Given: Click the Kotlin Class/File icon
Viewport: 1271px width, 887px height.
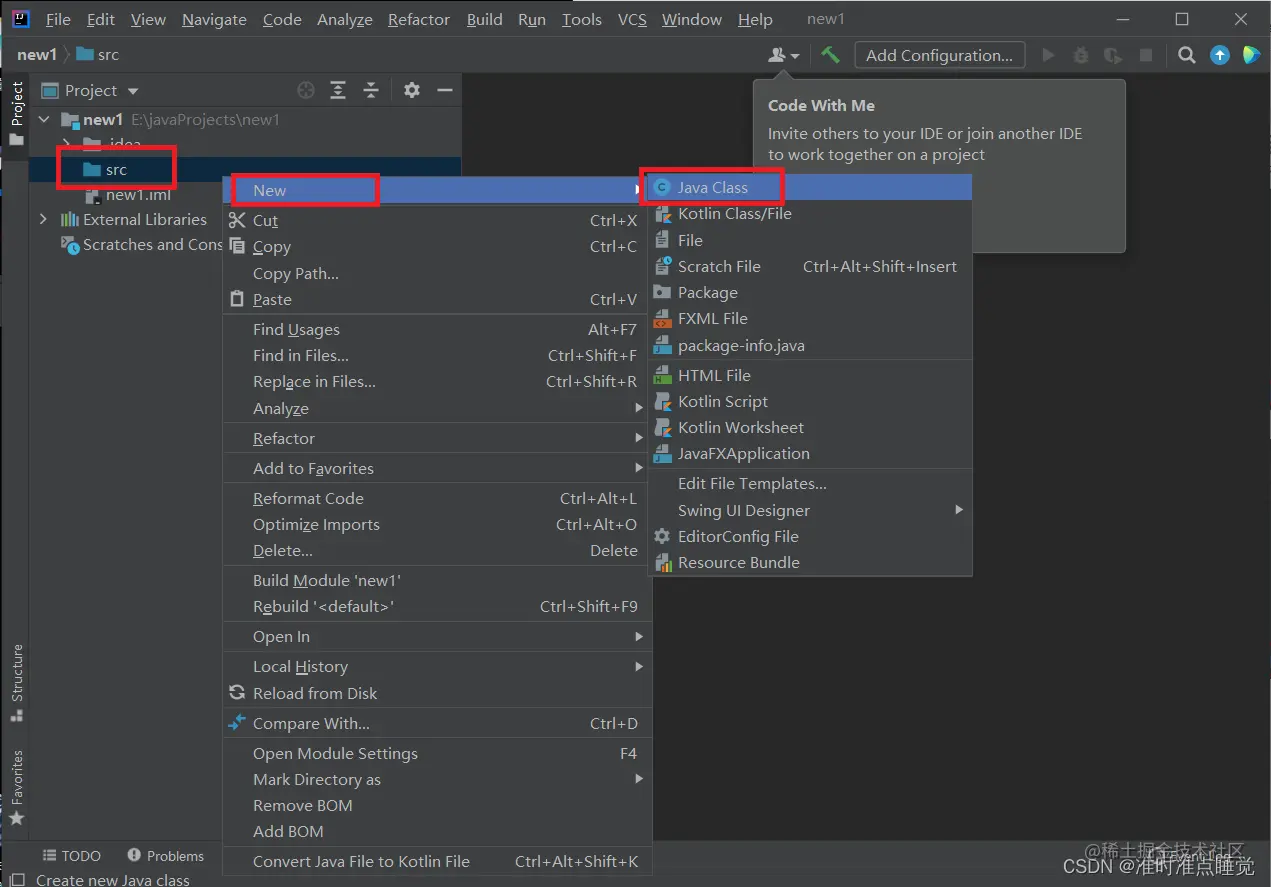Looking at the screenshot, I should click(x=662, y=214).
